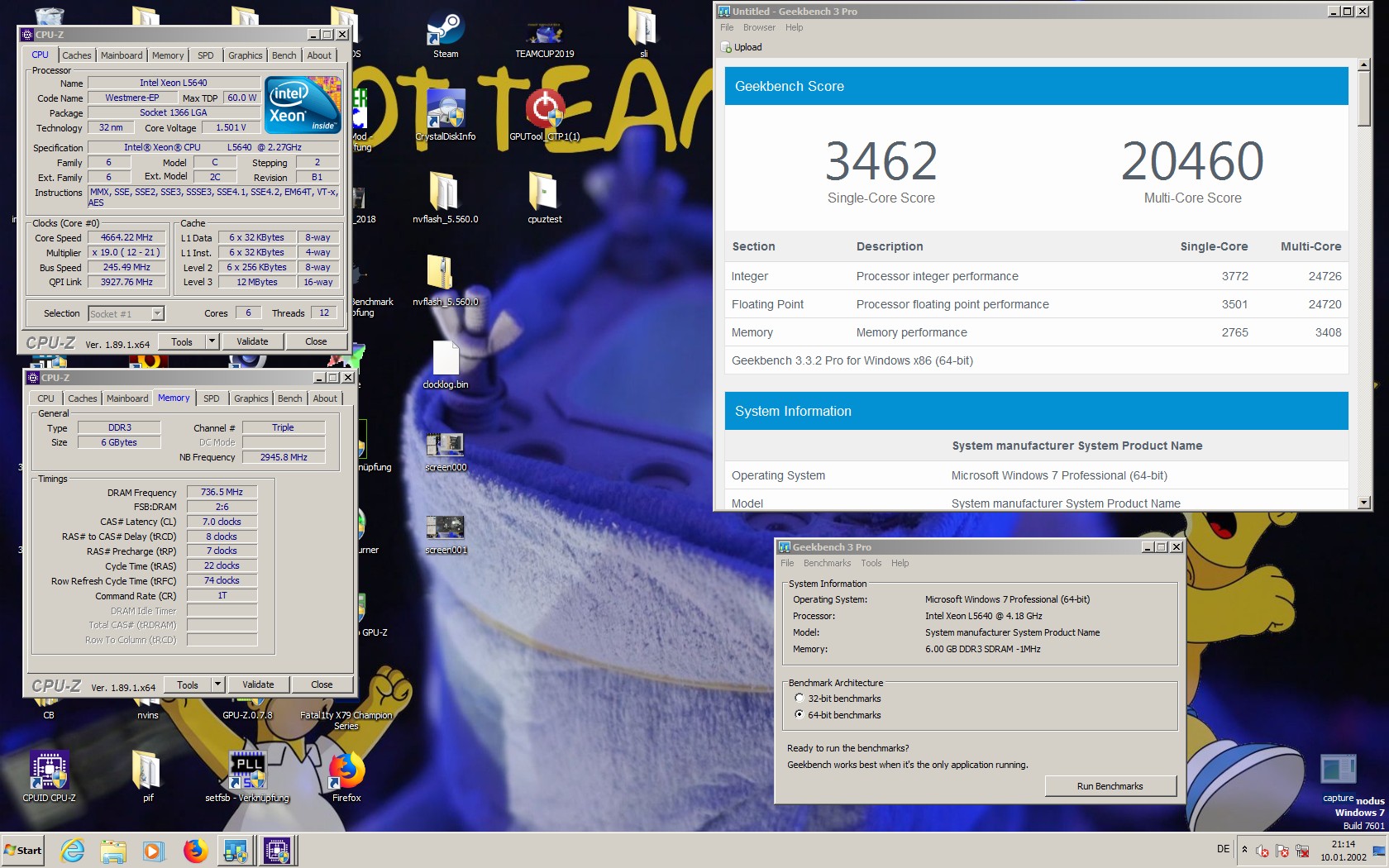Click Validate in lower CPU-Z window
Image resolution: width=1389 pixels, height=868 pixels.
(x=258, y=684)
